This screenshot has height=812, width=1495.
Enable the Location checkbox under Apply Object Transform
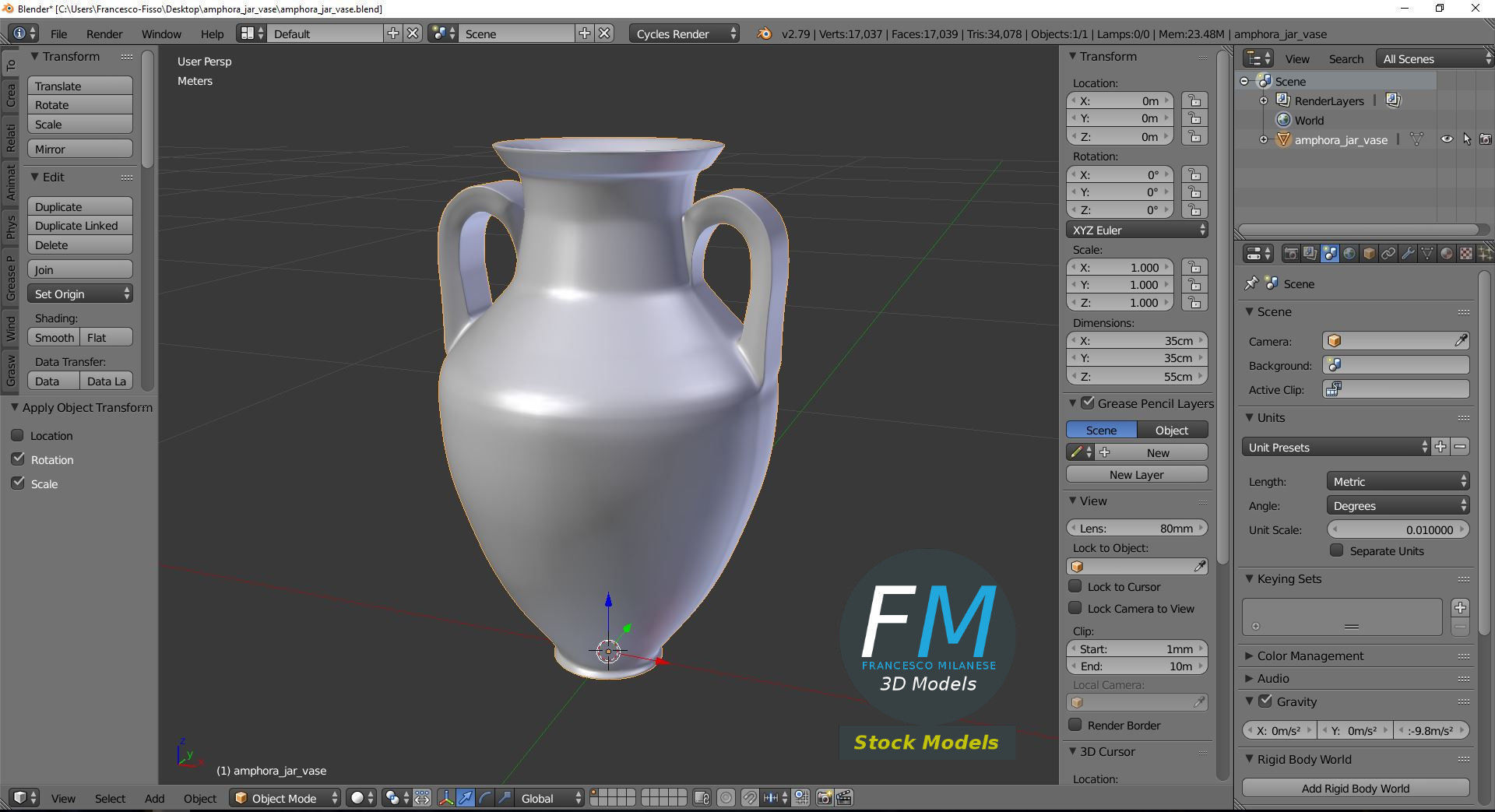[x=17, y=435]
